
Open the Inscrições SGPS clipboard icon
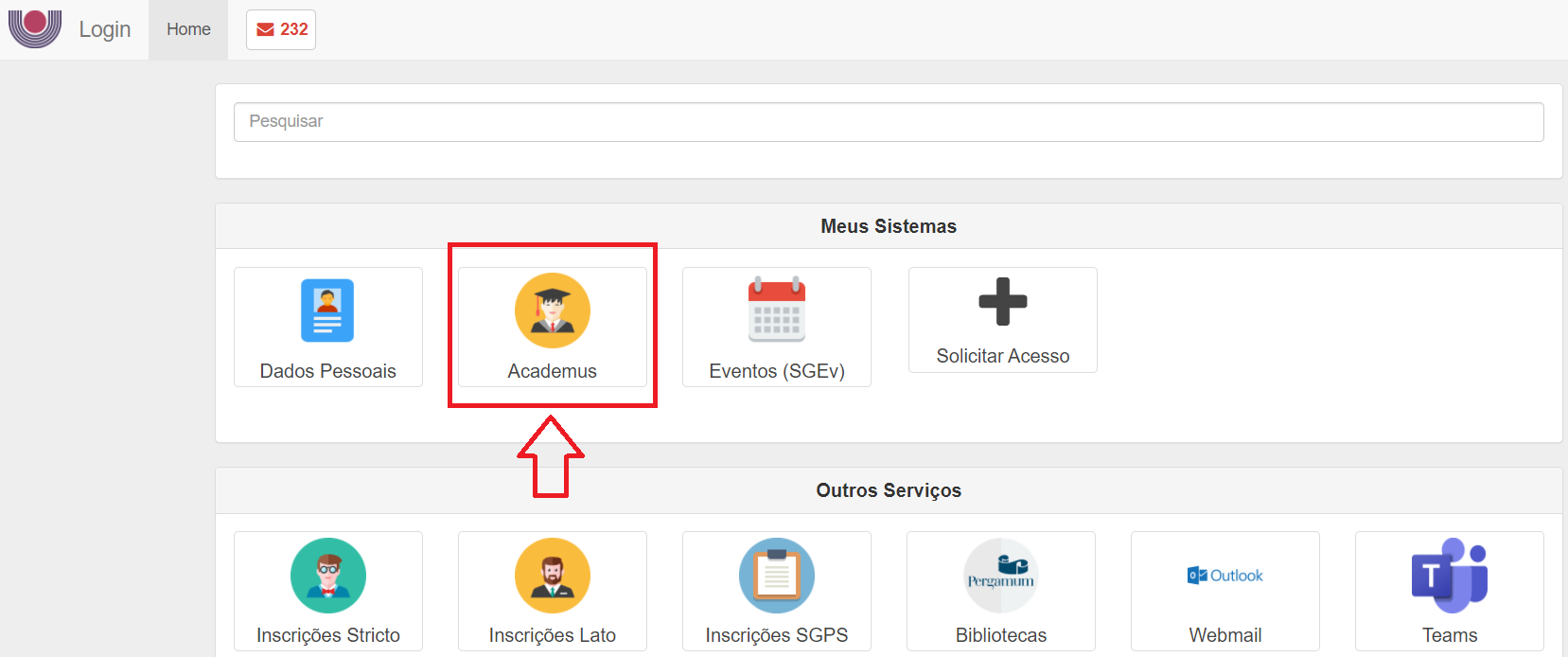776,576
